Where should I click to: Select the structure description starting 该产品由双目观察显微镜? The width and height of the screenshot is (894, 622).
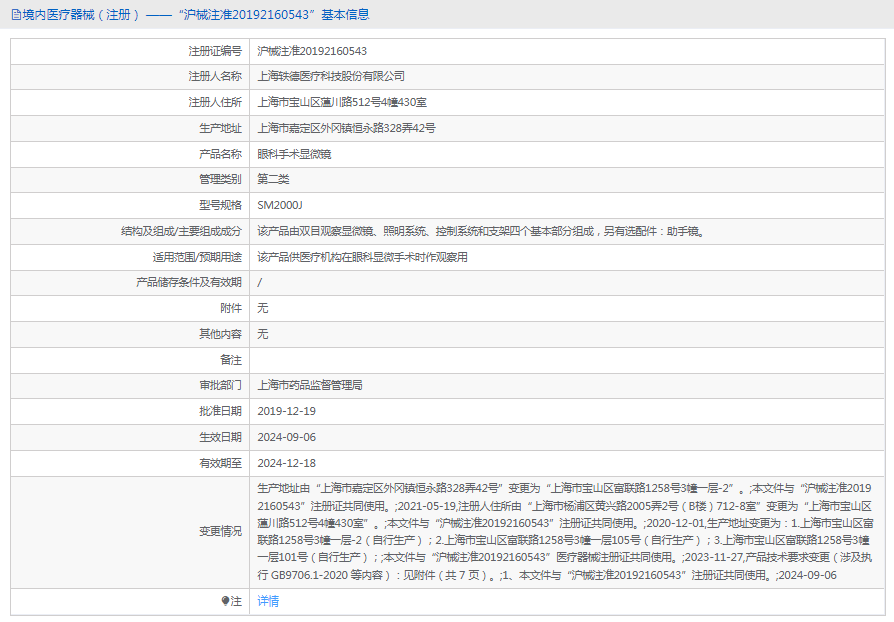pyautogui.click(x=482, y=231)
